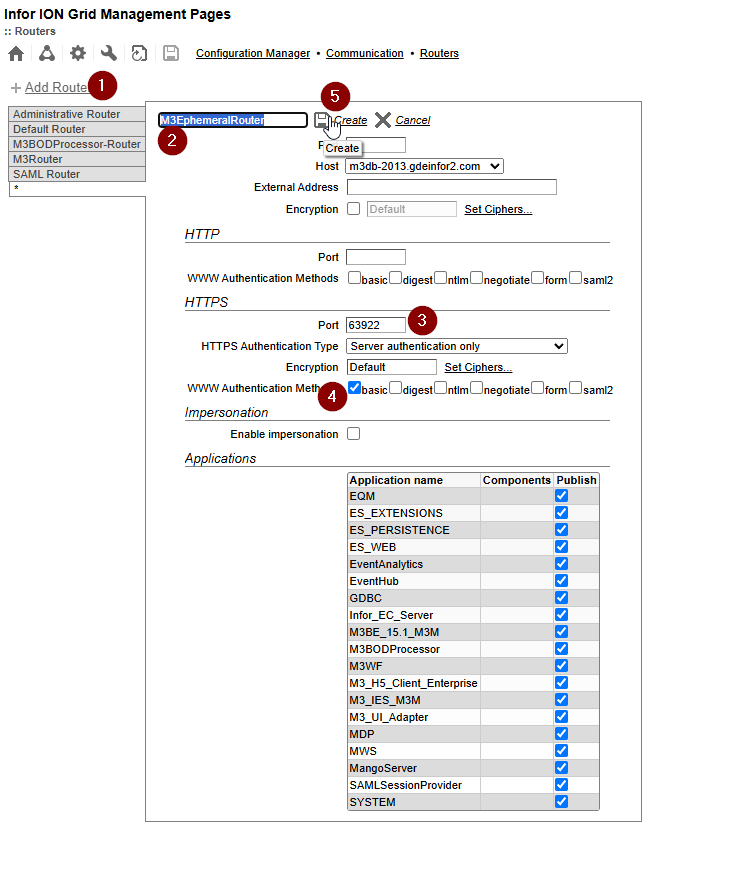Uncheck Publish for M3BODProcessor
The image size is (736, 878).
click(x=562, y=648)
